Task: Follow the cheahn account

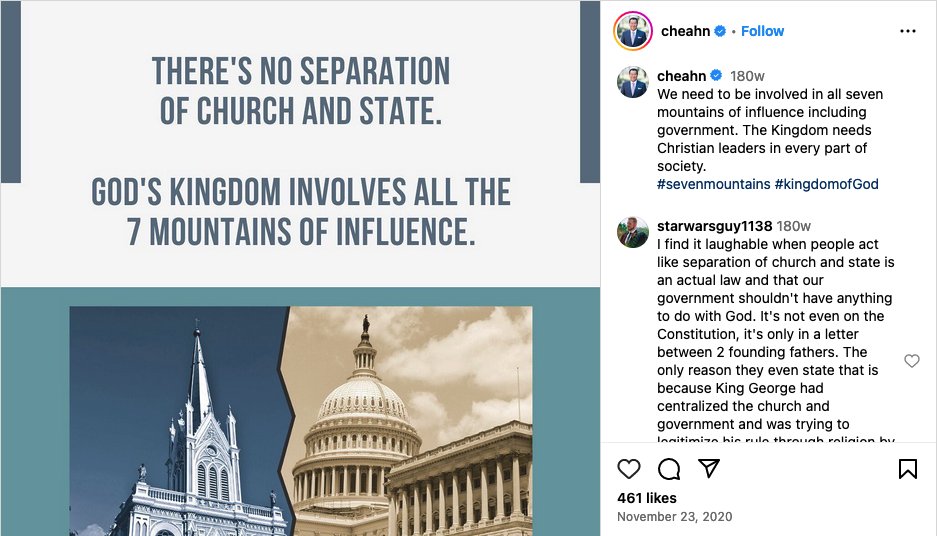Action: 762,31
